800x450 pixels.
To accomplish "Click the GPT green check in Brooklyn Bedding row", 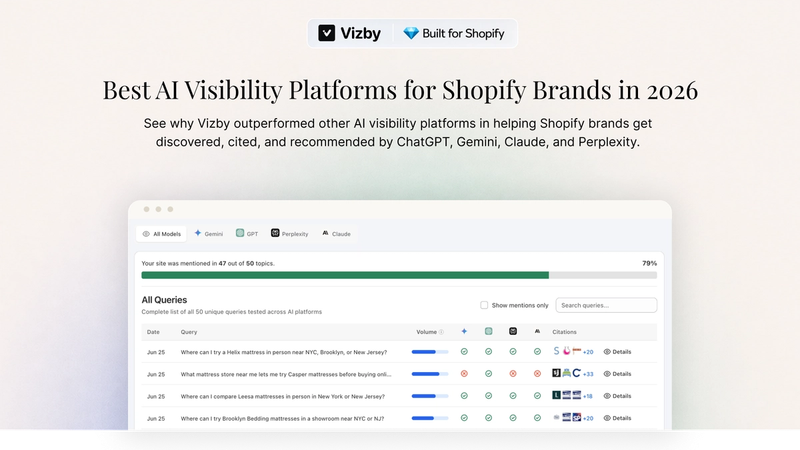I will coord(488,418).
